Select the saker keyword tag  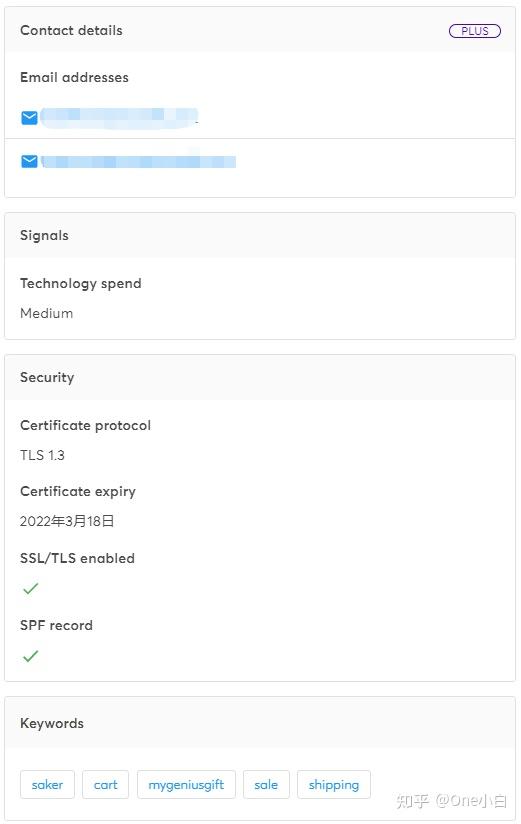point(47,785)
